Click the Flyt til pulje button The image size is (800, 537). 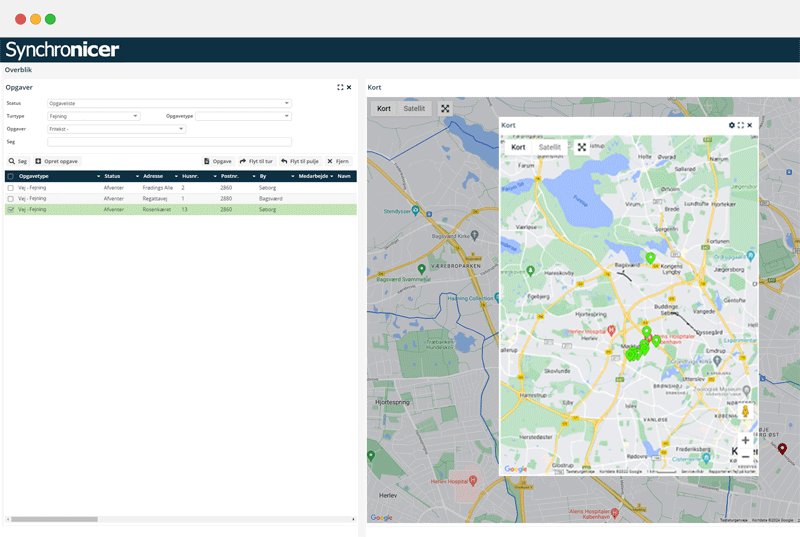(300, 161)
